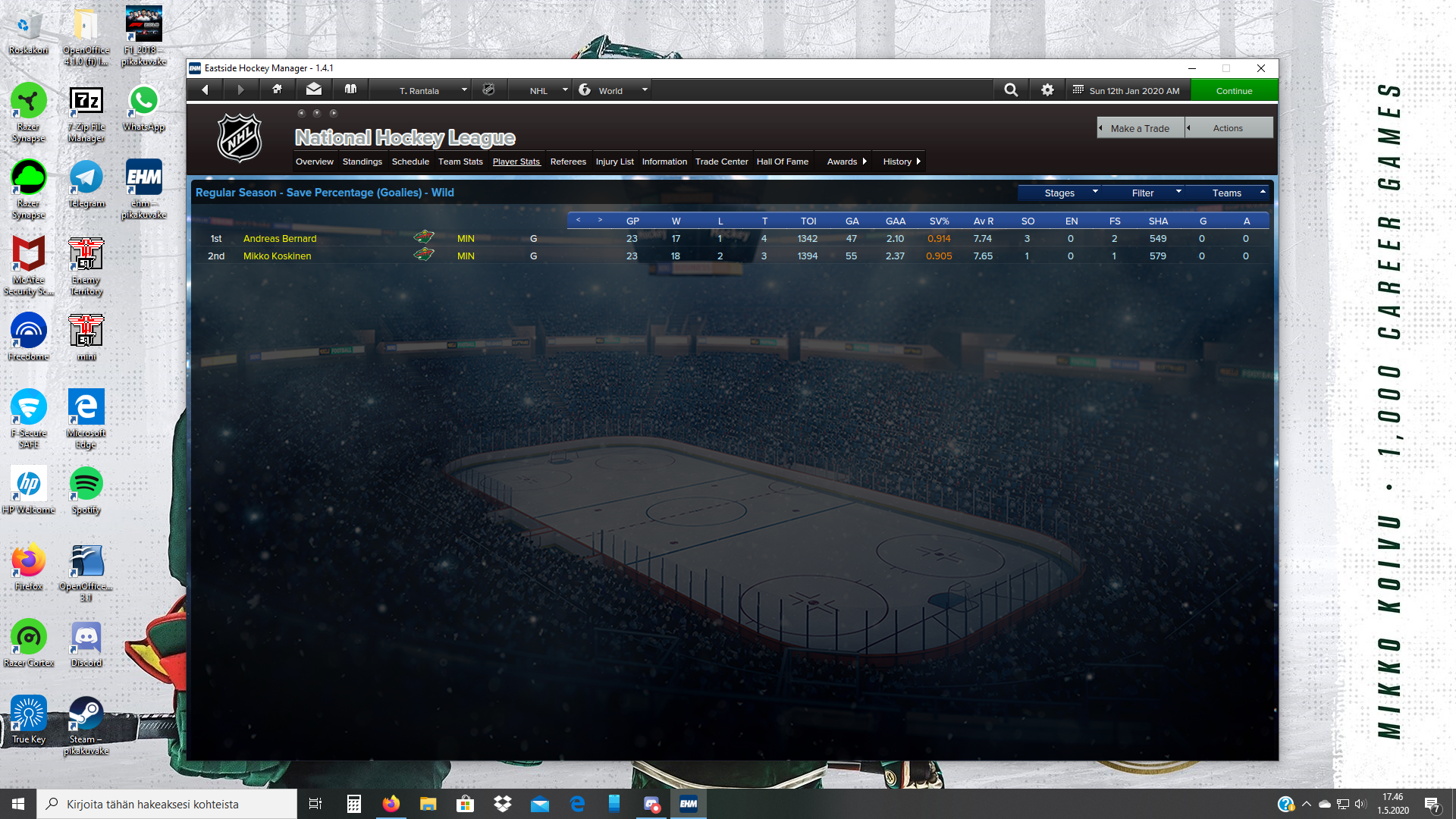Open the McAfee Security Scan desktop icon

point(29,265)
